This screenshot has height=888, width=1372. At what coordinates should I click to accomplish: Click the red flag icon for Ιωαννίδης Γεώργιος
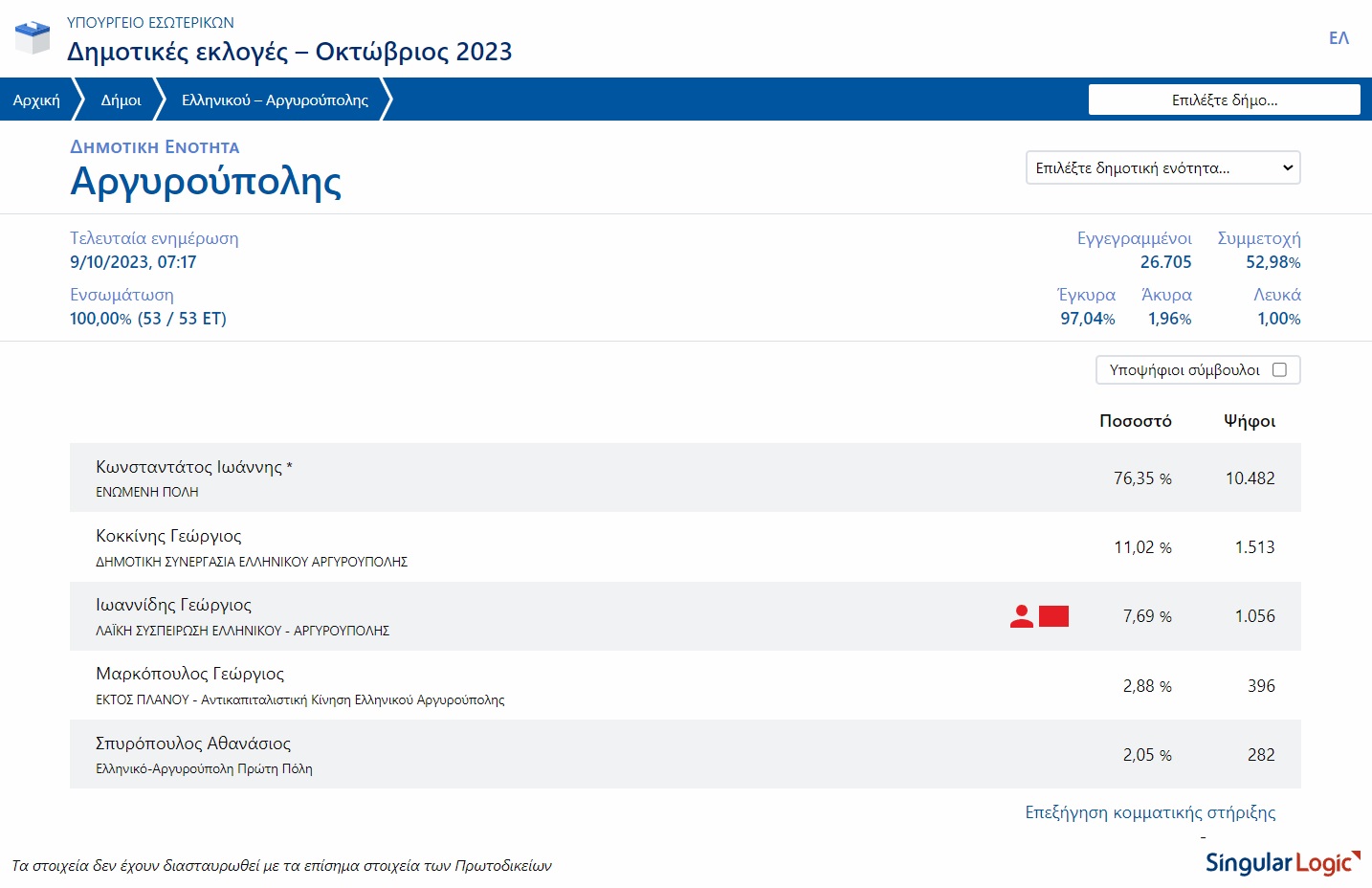pyautogui.click(x=1053, y=616)
